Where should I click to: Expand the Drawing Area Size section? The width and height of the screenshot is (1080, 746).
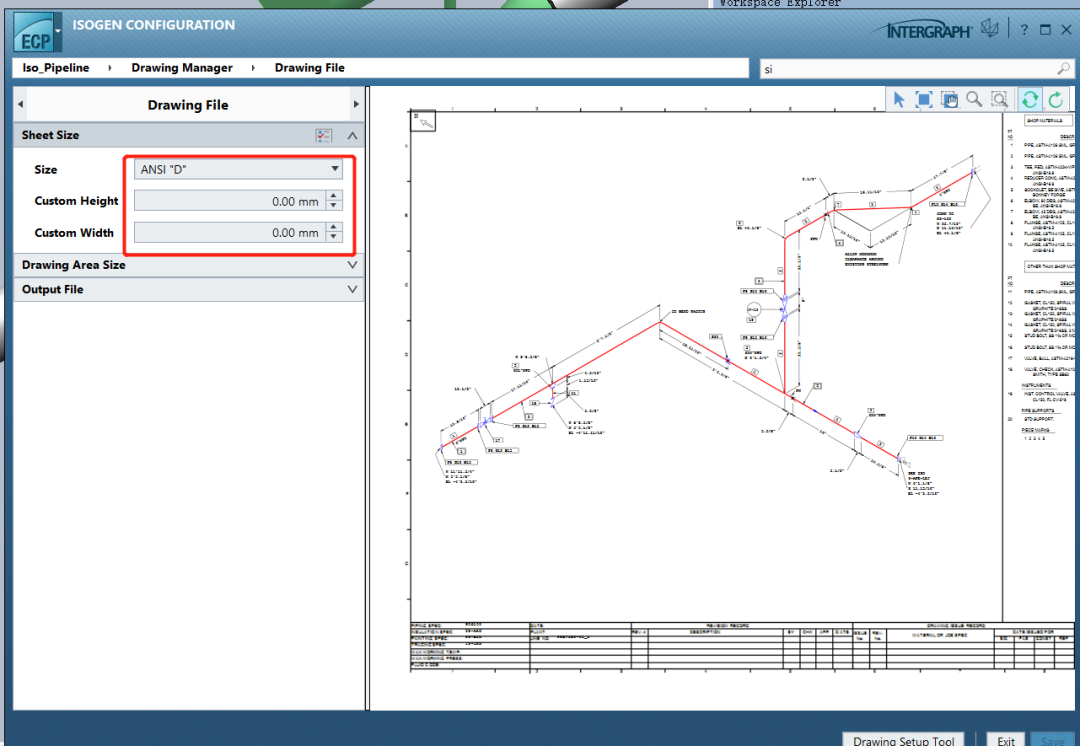coord(352,265)
